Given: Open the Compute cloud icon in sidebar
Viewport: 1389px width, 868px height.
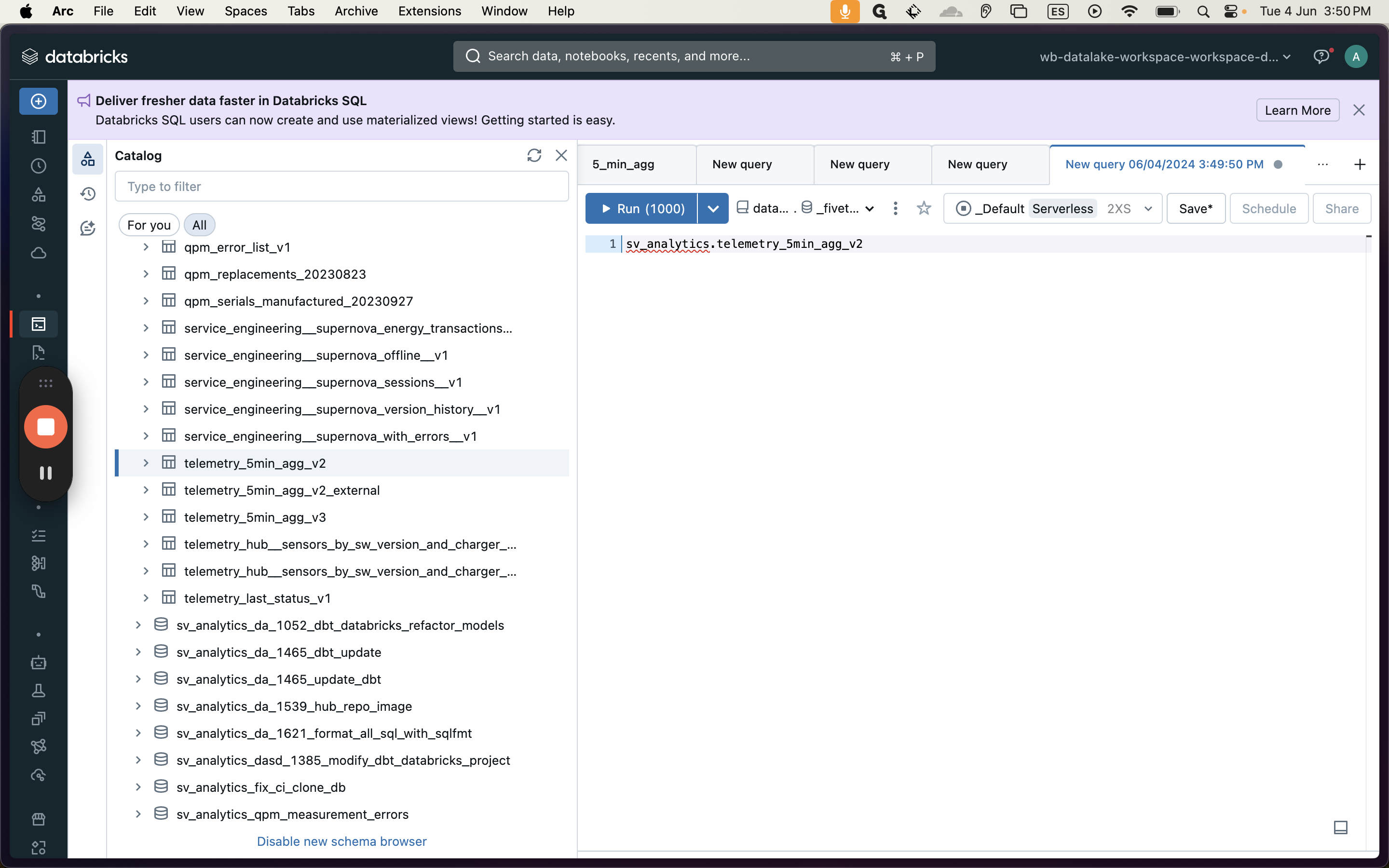Looking at the screenshot, I should 39,253.
